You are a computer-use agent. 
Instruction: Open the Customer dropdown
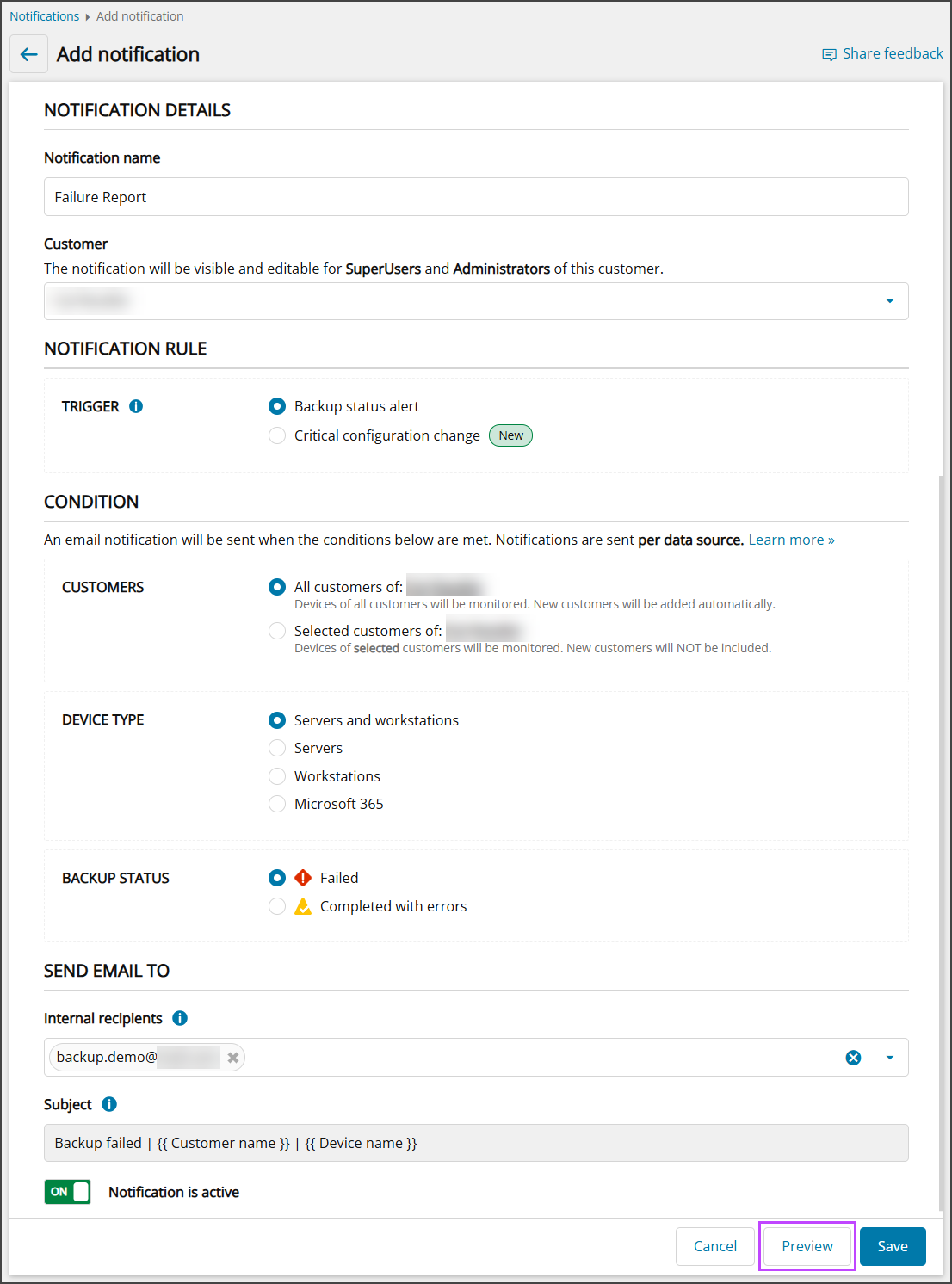tap(889, 301)
